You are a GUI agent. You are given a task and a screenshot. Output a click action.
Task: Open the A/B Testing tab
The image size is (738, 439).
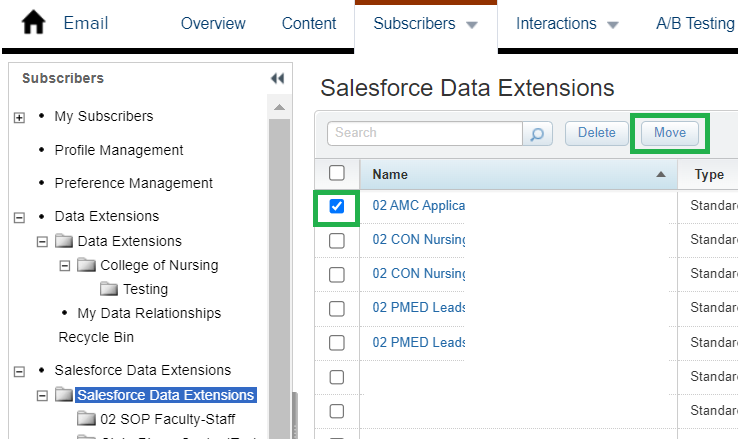click(x=695, y=23)
